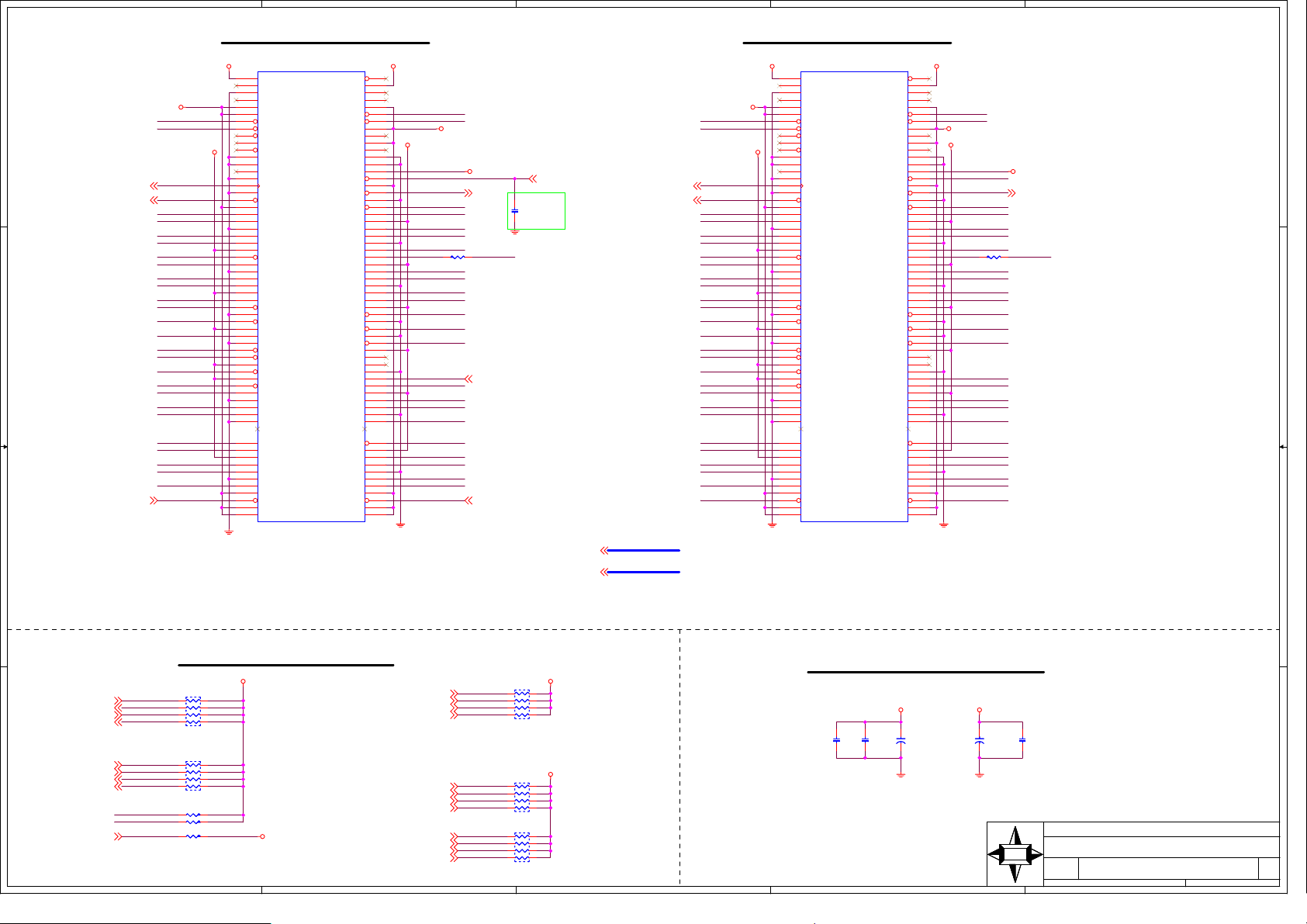Screen dimensions: 1307x924
Task: Click power circle atop the three-capacitor group
Action: click(901, 710)
